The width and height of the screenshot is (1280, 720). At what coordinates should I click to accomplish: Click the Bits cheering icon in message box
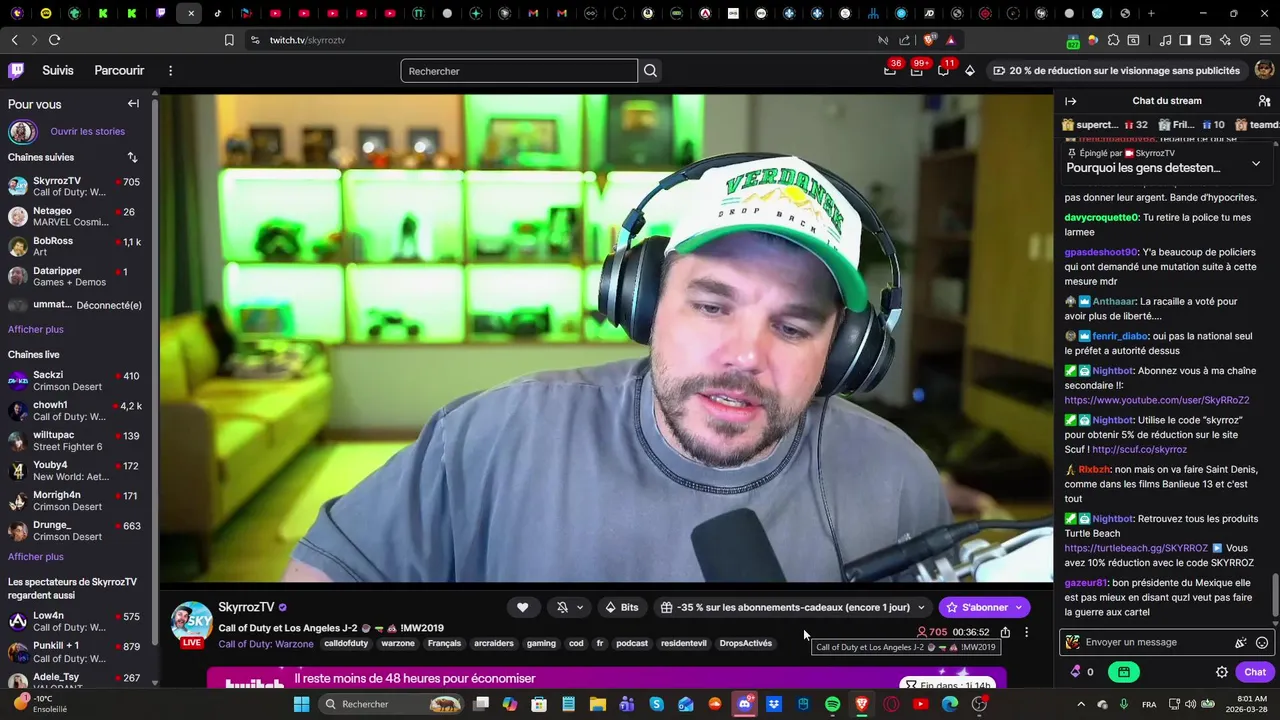point(1241,642)
